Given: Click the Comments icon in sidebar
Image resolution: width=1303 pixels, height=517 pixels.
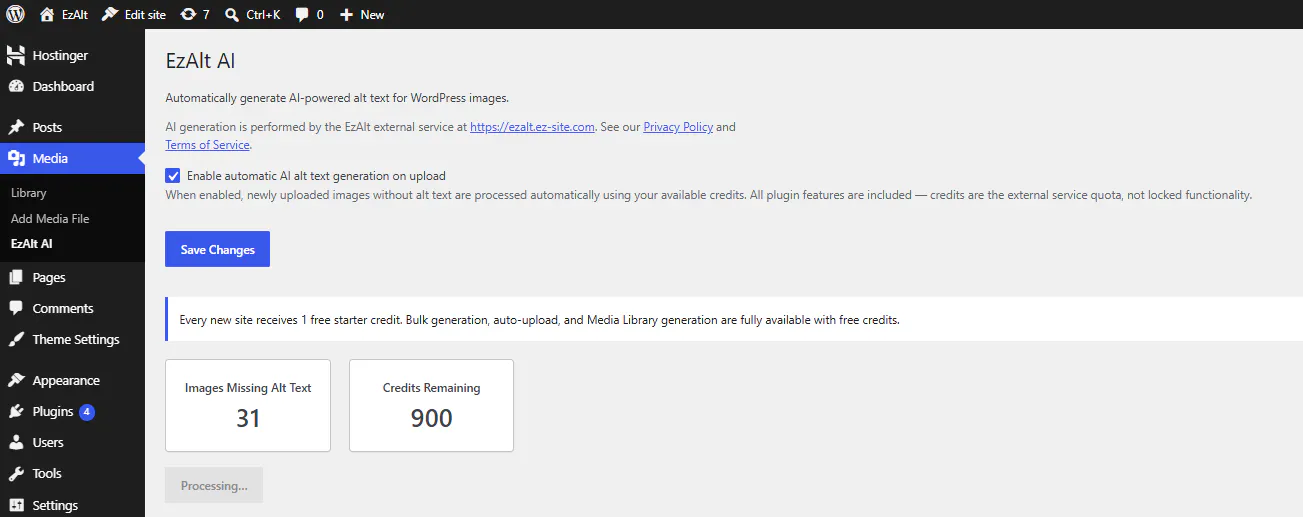Looking at the screenshot, I should pos(16,308).
